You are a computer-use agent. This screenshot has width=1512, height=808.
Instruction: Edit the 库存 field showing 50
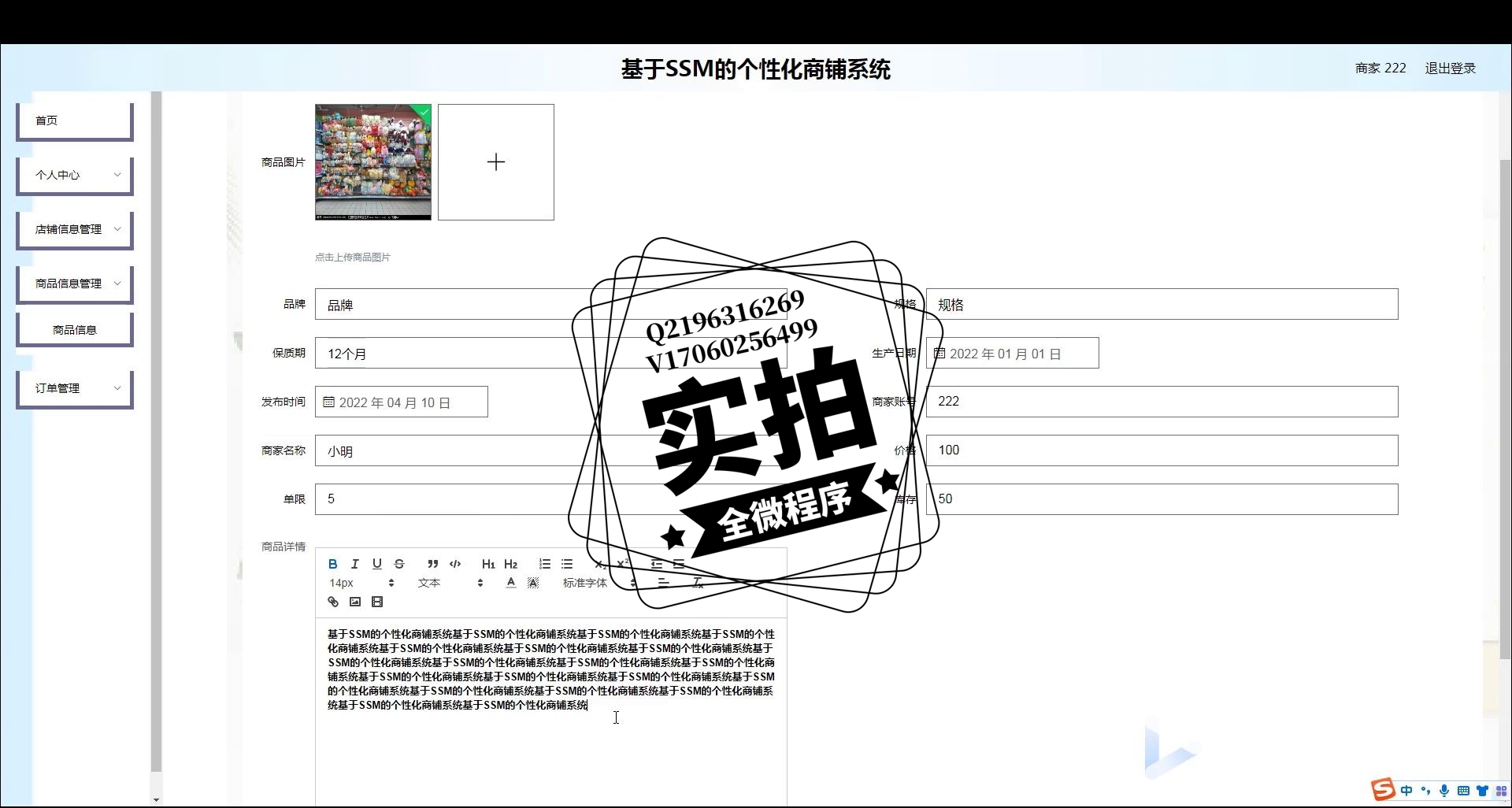click(1162, 499)
